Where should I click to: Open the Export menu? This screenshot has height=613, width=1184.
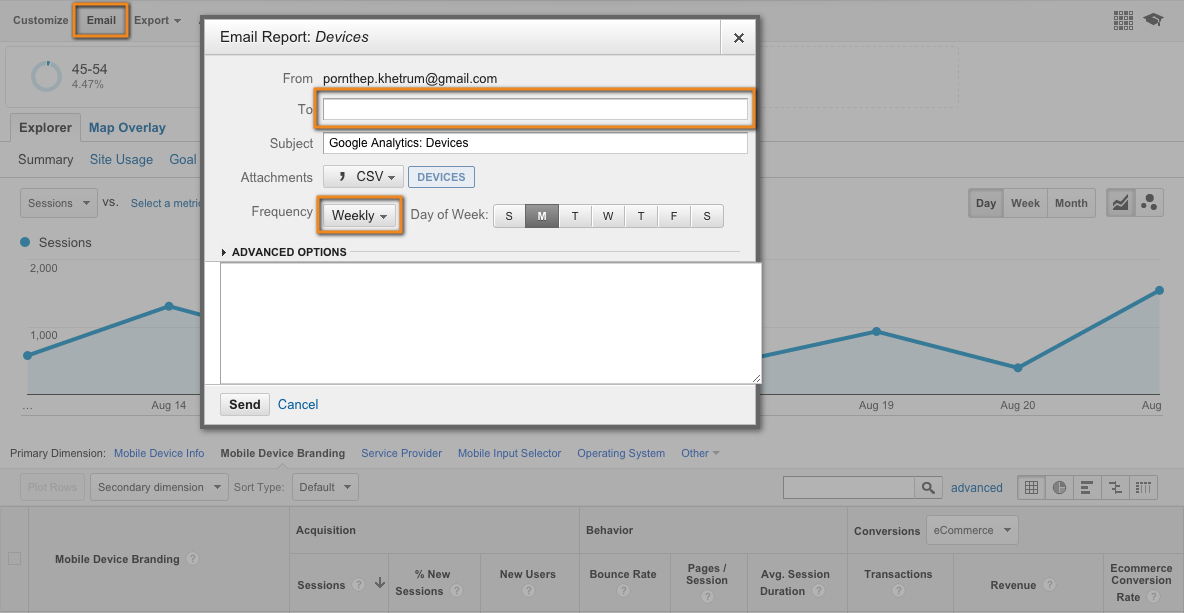pos(158,20)
